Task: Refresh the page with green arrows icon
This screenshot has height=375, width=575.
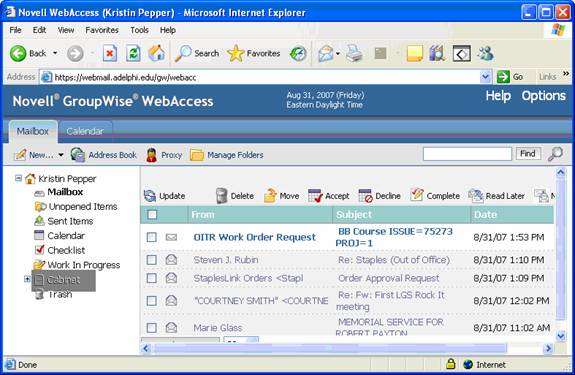Action: pos(133,54)
